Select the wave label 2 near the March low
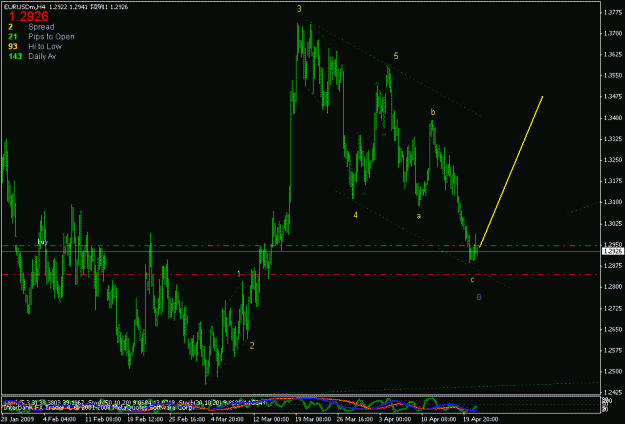The image size is (625, 424). click(x=252, y=346)
